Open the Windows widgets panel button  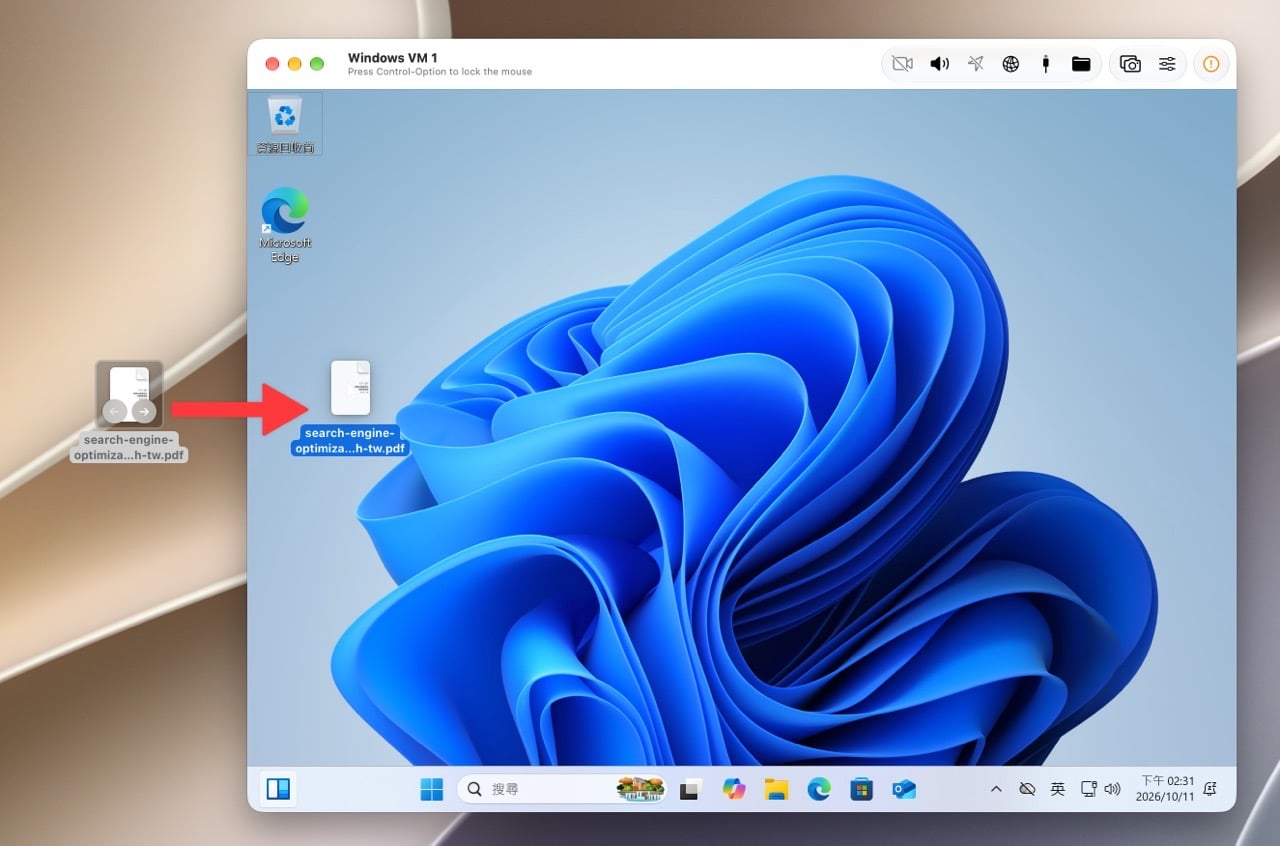[278, 790]
